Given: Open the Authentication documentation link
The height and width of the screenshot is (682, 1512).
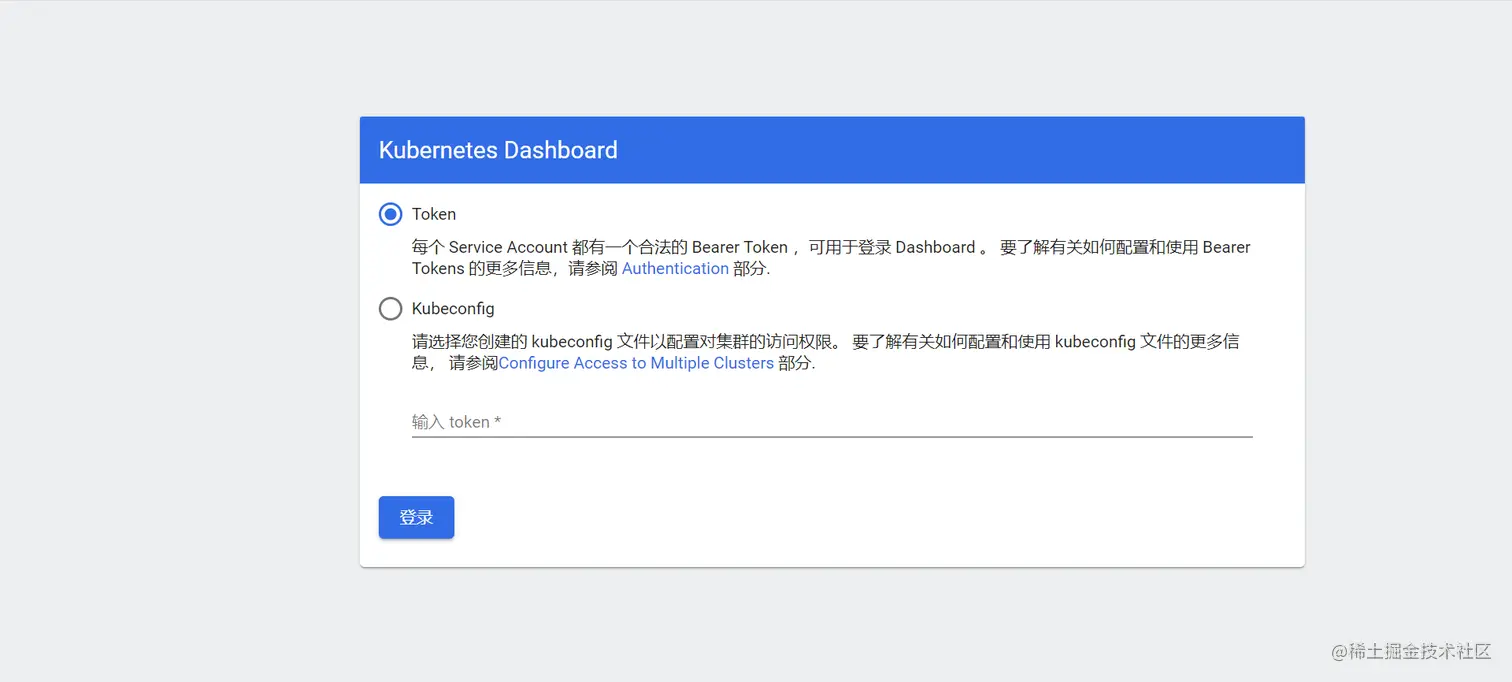Looking at the screenshot, I should tap(675, 268).
